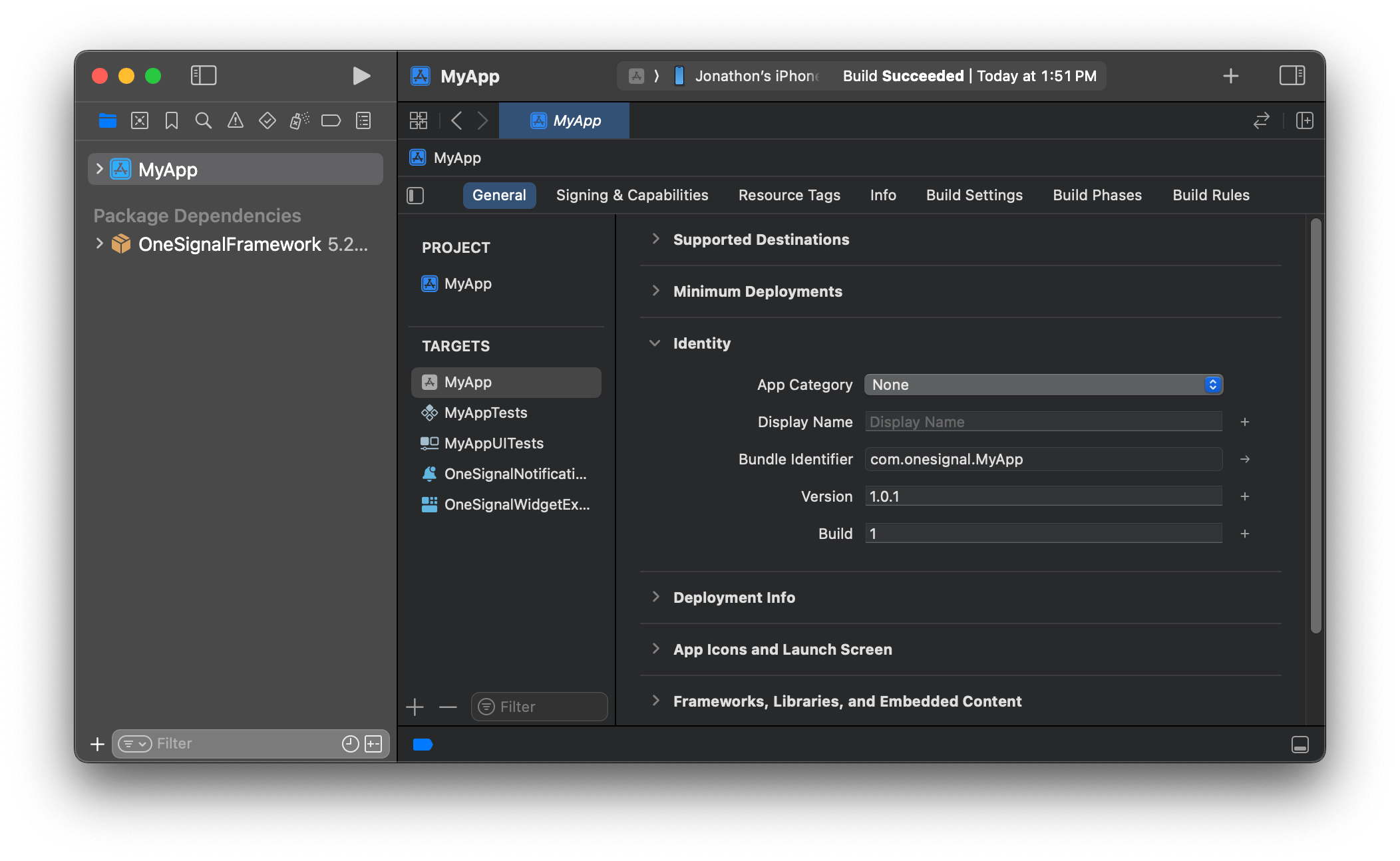Switch to Signing & Capabilities tab
Image resolution: width=1400 pixels, height=861 pixels.
pyautogui.click(x=632, y=195)
